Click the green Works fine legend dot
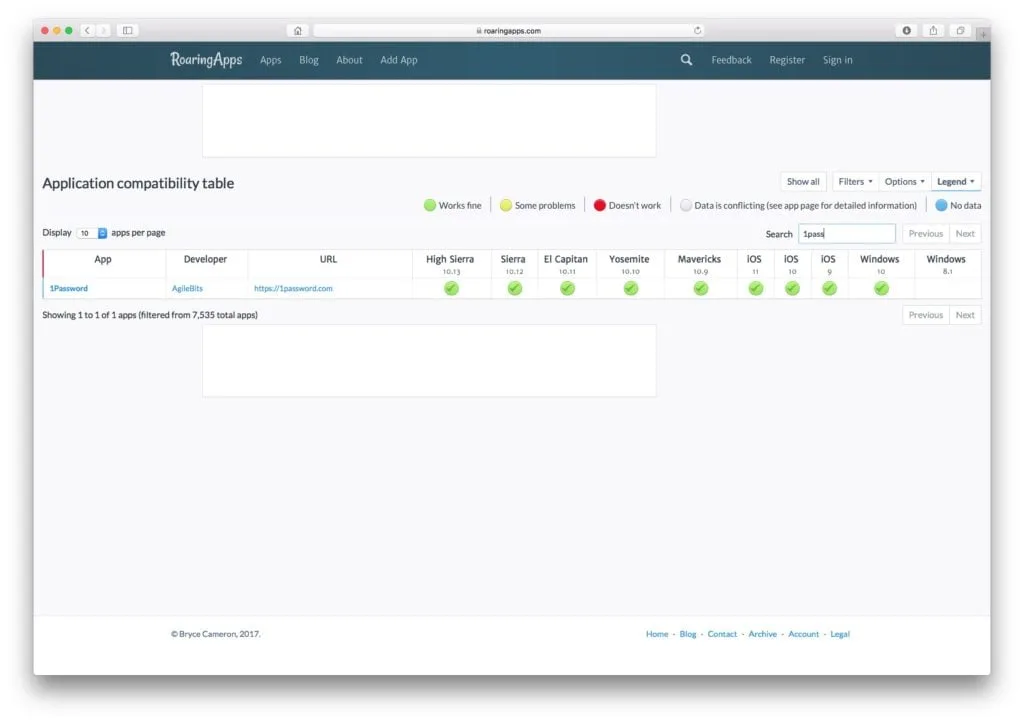This screenshot has width=1024, height=723. coord(429,205)
